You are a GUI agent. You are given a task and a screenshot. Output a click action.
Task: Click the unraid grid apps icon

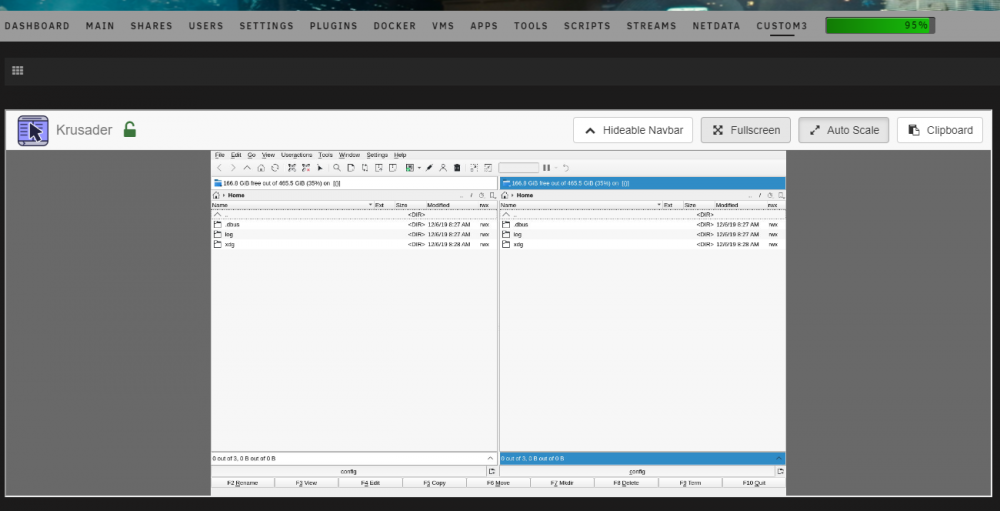pos(18,71)
